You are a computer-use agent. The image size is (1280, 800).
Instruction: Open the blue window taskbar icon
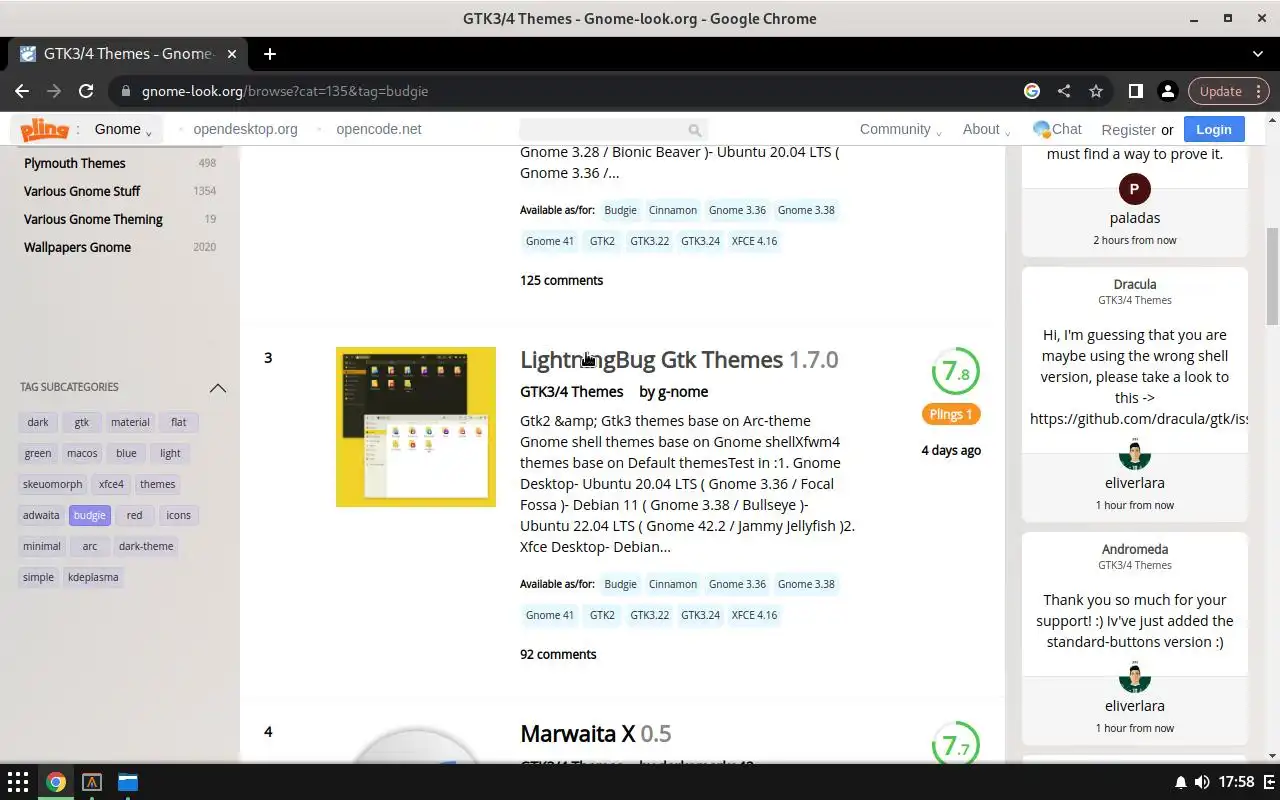click(x=128, y=782)
